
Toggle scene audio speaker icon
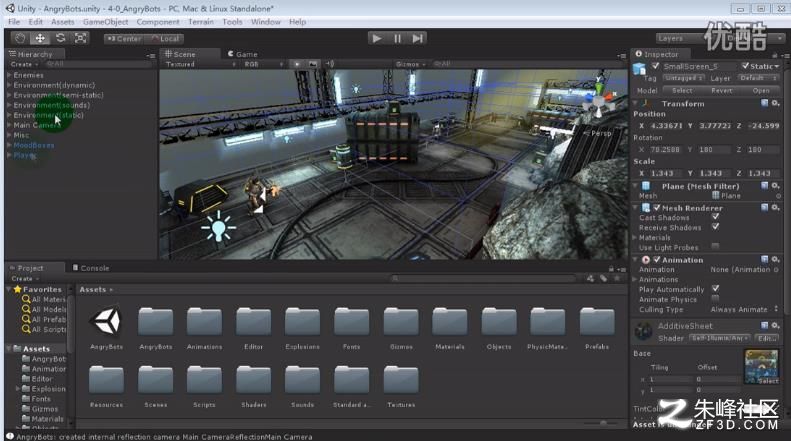pyautogui.click(x=330, y=64)
